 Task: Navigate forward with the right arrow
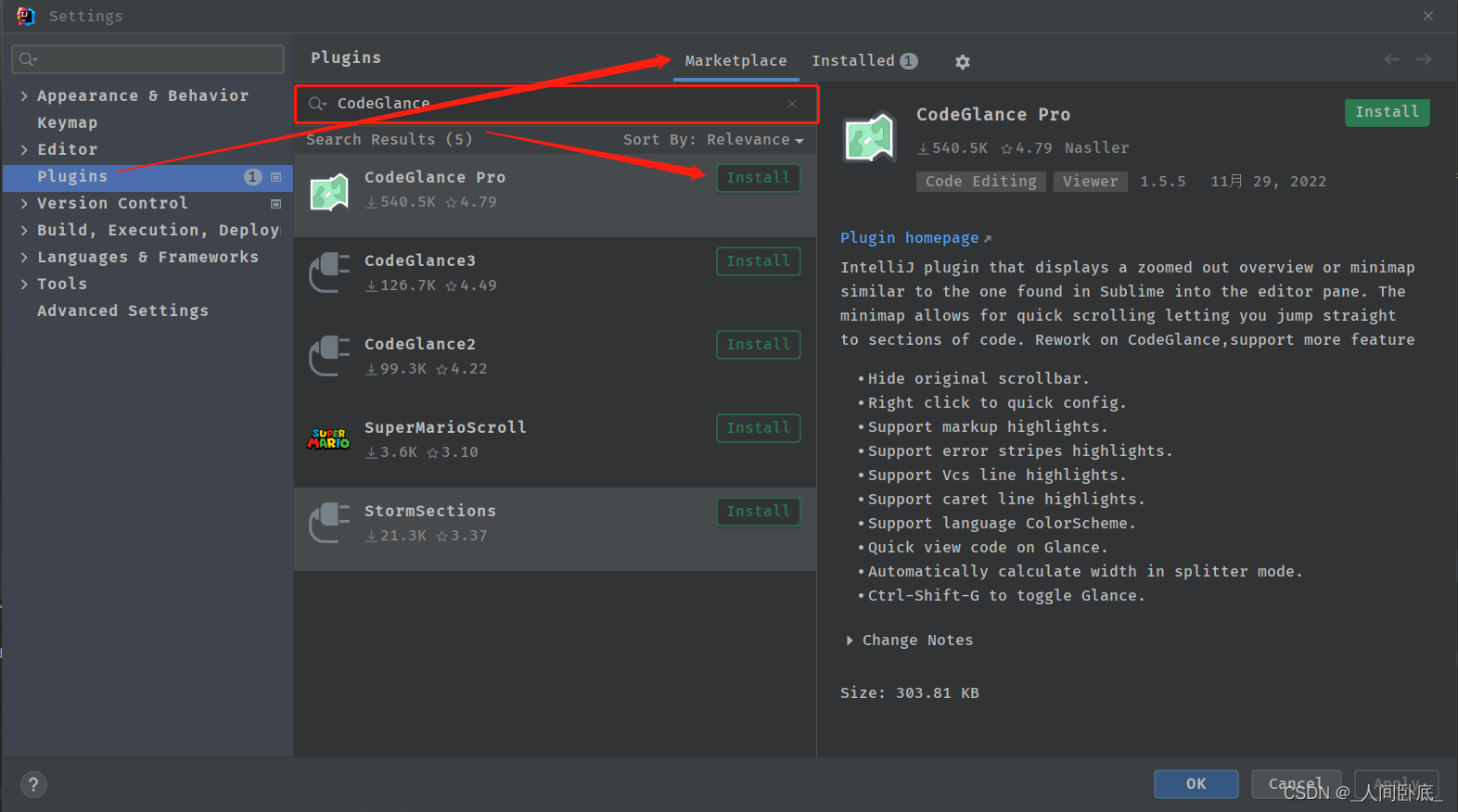[1424, 59]
